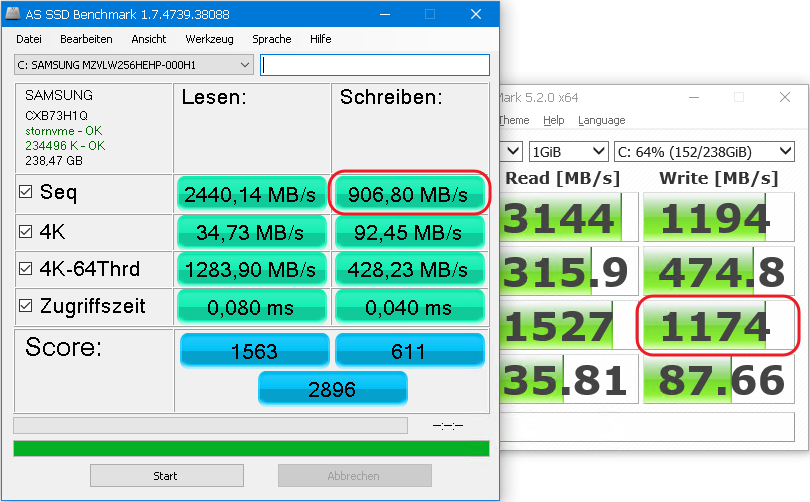Click the stornvme - OK driver text
The image size is (810, 502).
(x=64, y=131)
